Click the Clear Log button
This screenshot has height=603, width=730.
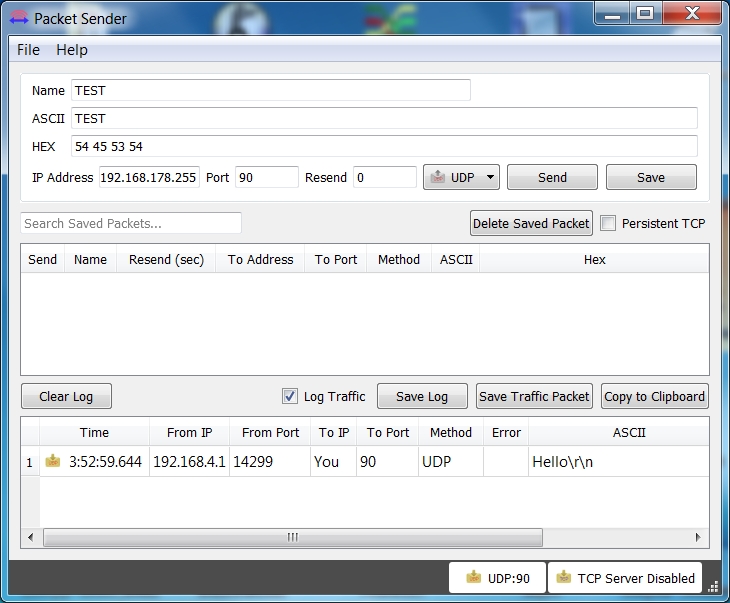(x=66, y=396)
